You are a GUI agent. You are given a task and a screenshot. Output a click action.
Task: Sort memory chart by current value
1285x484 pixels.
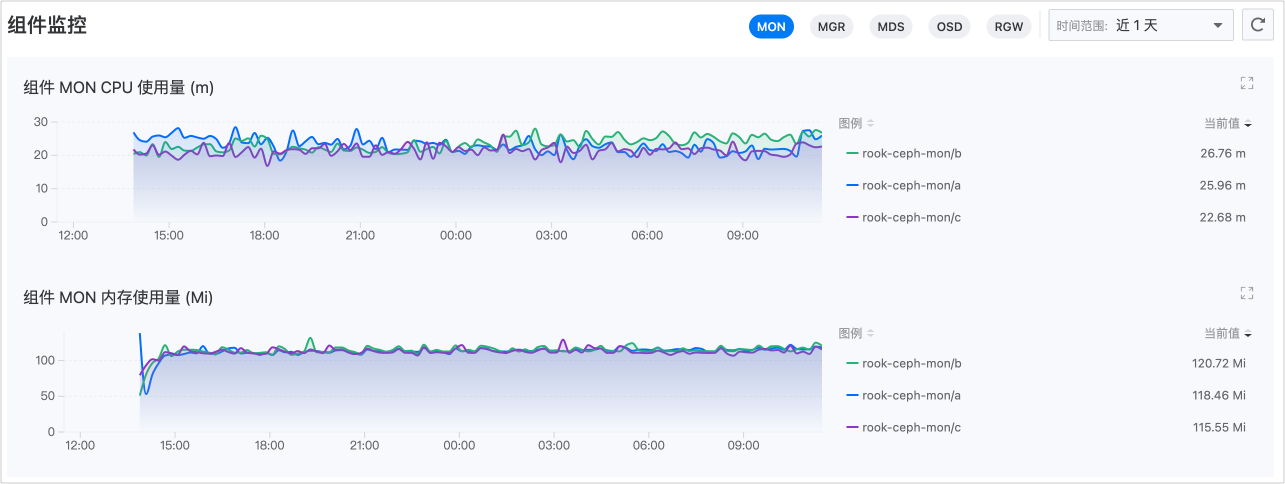(x=1227, y=333)
